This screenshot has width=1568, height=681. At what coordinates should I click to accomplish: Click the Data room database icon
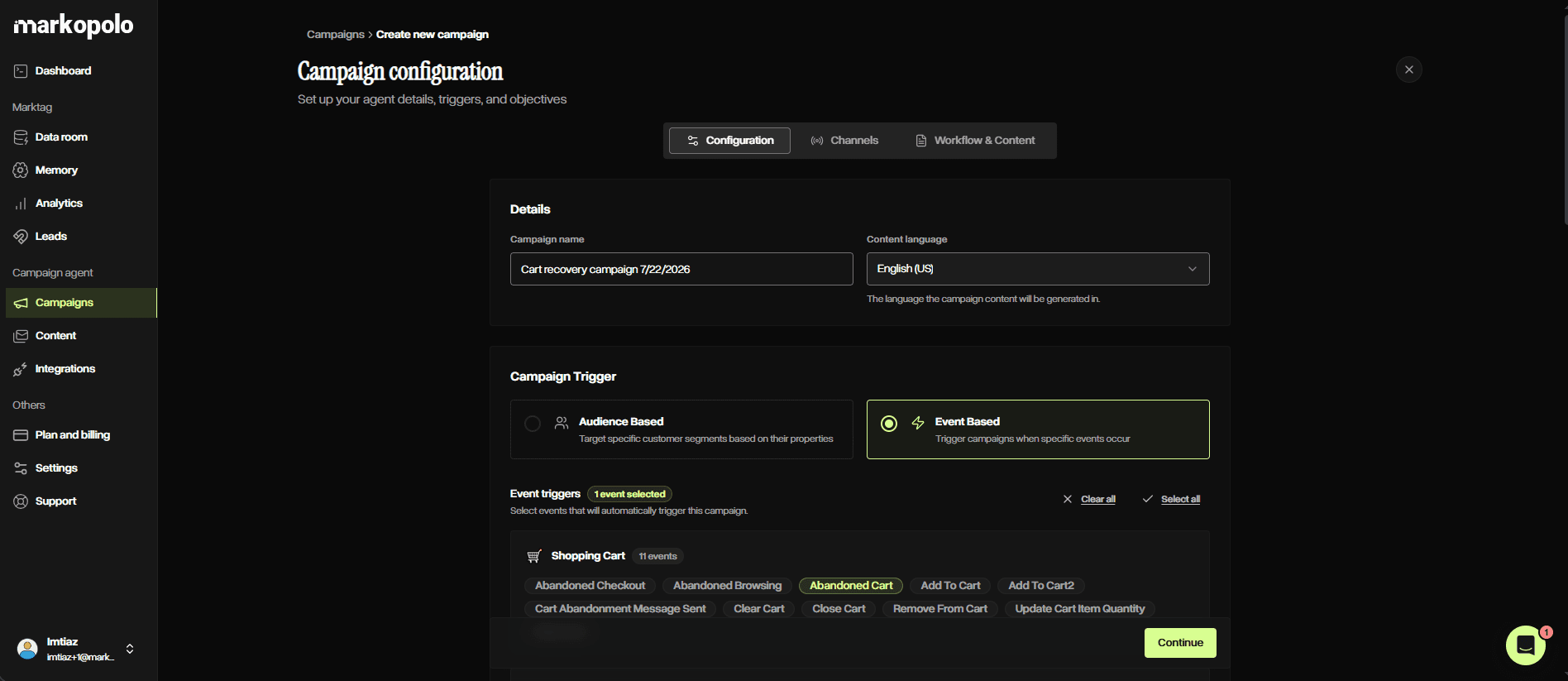21,137
